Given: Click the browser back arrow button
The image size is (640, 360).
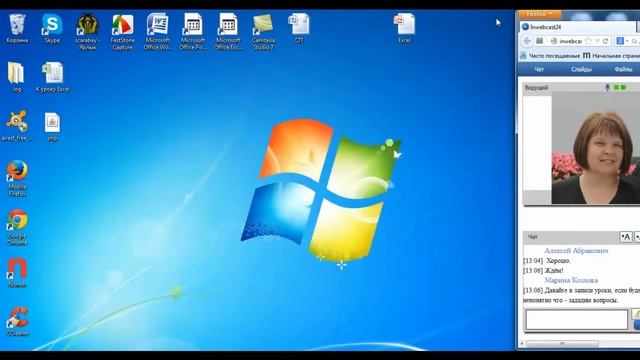Looking at the screenshot, I should coord(527,41).
